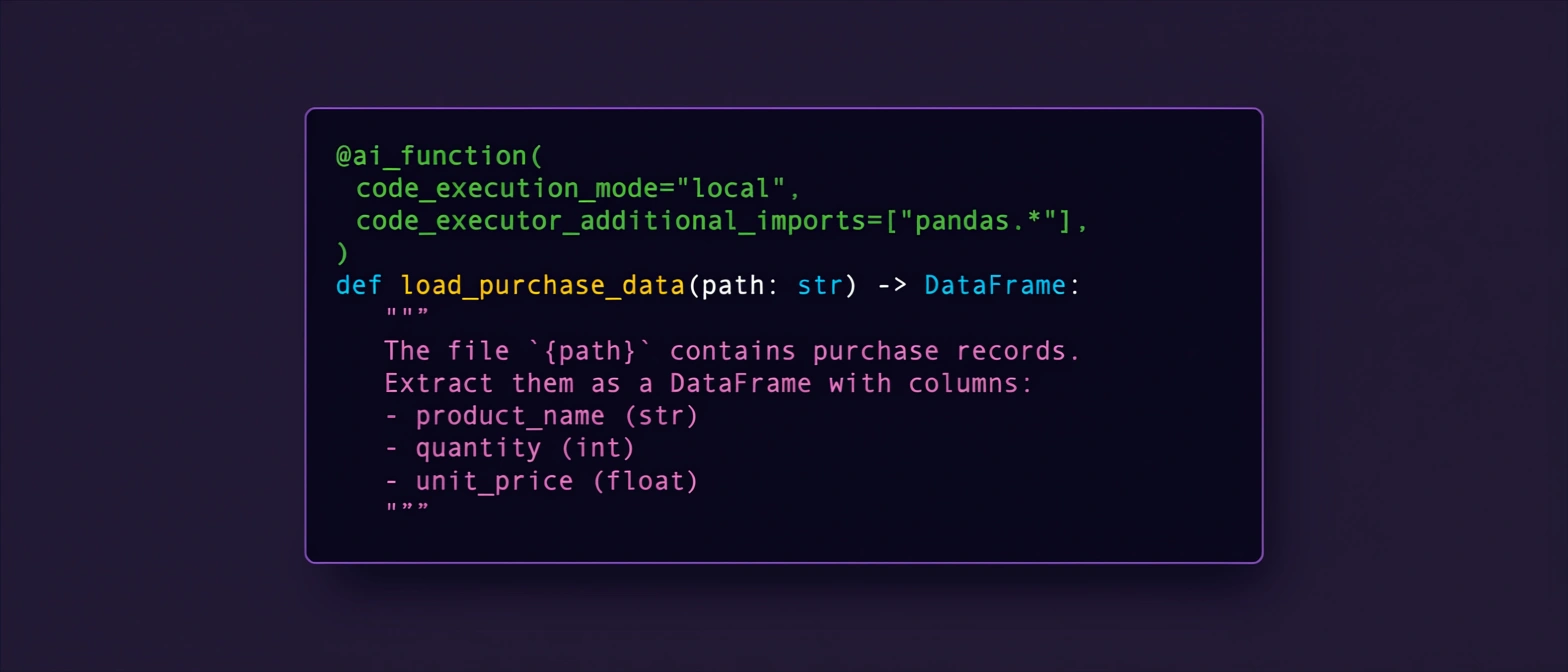Click the @ai_function decorator name
The image size is (1568, 672).
point(432,156)
